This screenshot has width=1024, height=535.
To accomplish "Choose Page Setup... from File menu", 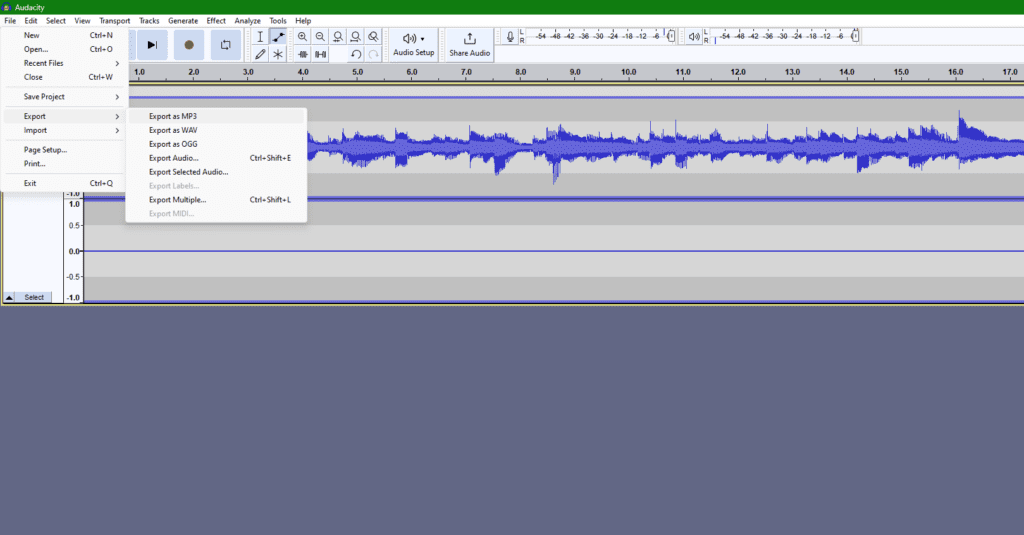I will [x=63, y=150].
